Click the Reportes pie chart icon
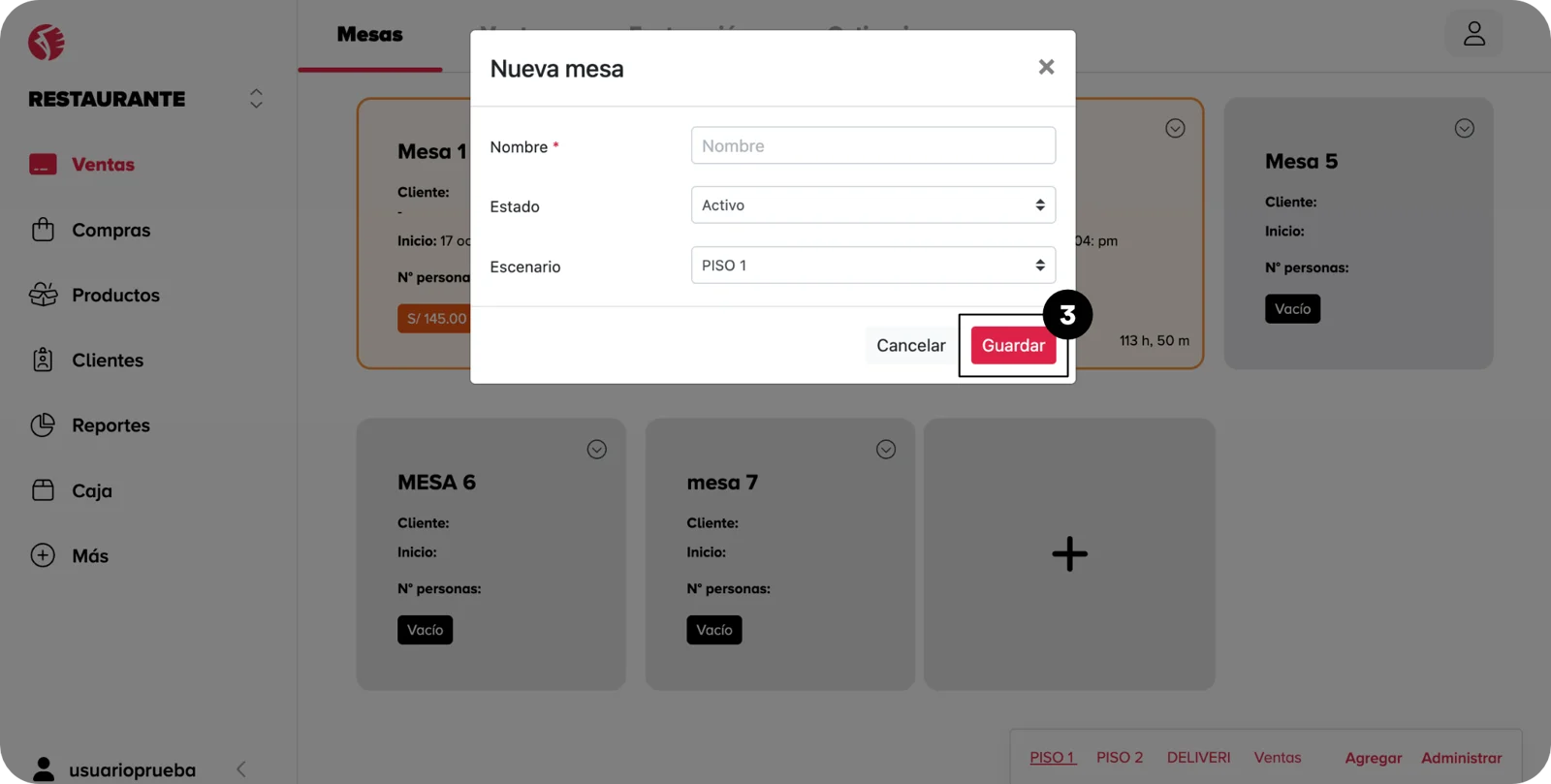The width and height of the screenshot is (1551, 784). (43, 424)
